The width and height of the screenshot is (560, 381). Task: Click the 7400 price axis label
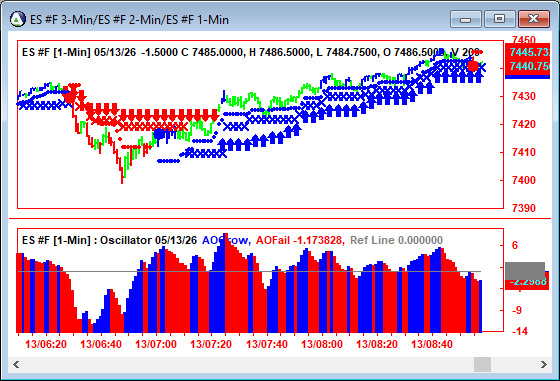(x=524, y=180)
